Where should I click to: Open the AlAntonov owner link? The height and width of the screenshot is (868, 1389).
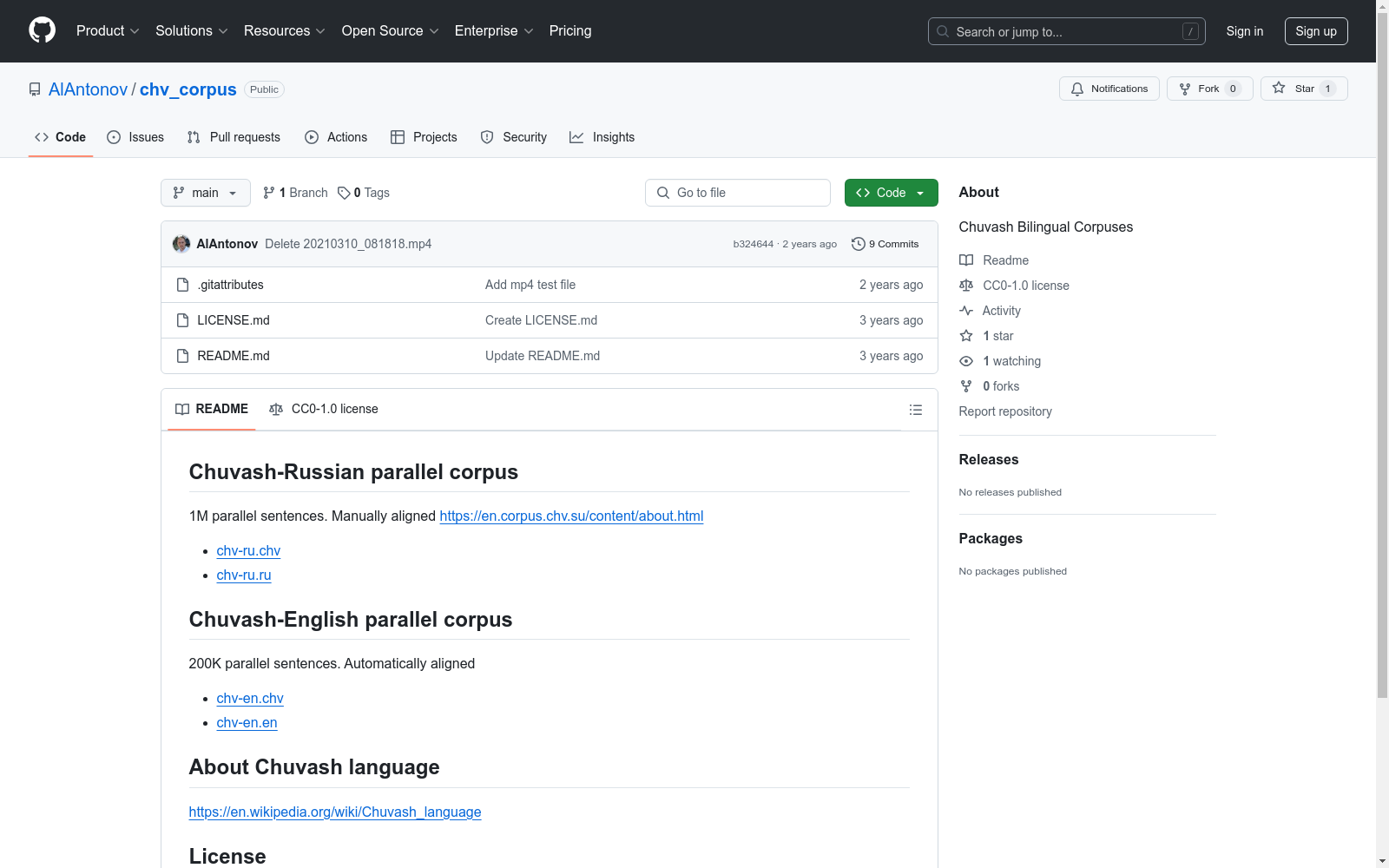point(88,89)
